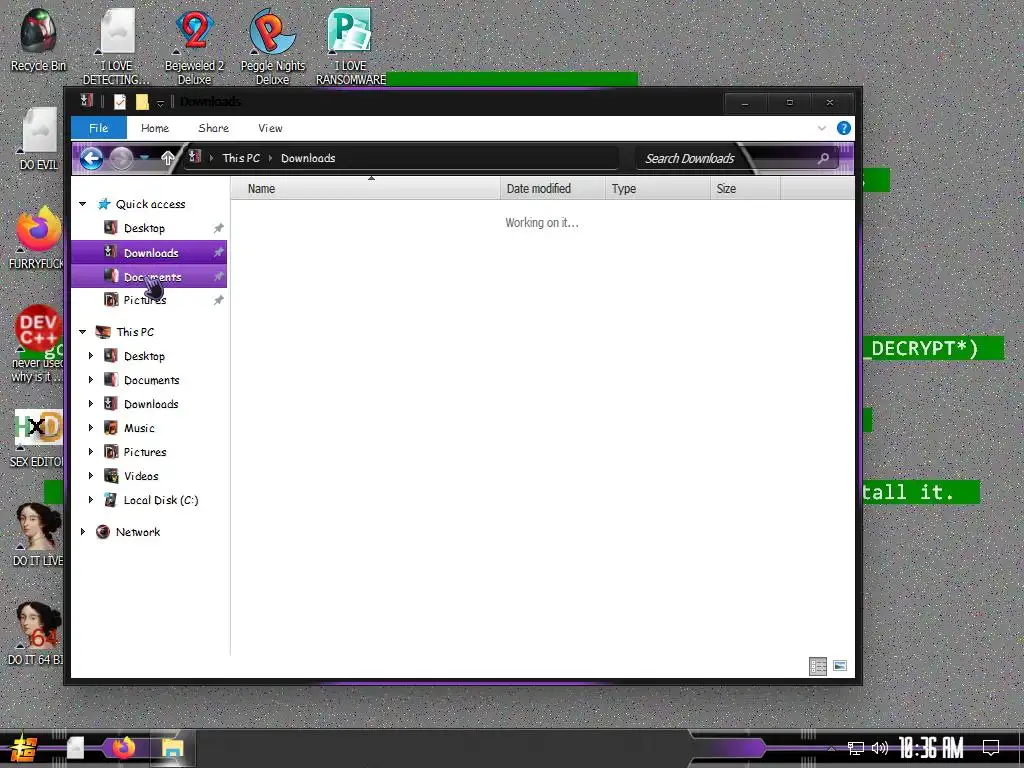Open the recent locations dropdown arrow
Screen dimensions: 1024x768
[144, 158]
